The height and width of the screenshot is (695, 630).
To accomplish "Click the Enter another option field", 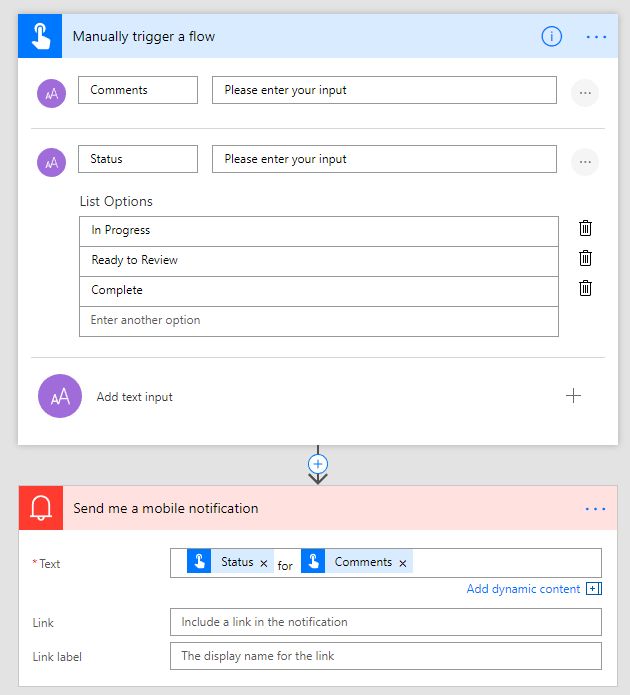I will [318, 321].
